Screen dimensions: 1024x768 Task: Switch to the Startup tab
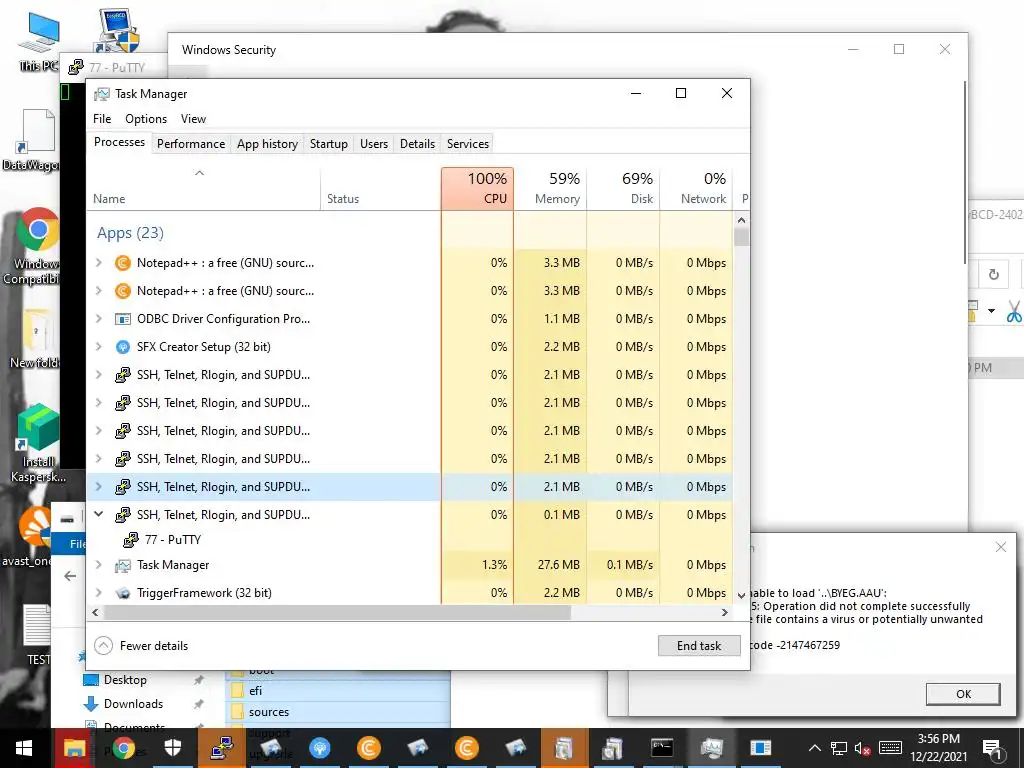pyautogui.click(x=328, y=144)
